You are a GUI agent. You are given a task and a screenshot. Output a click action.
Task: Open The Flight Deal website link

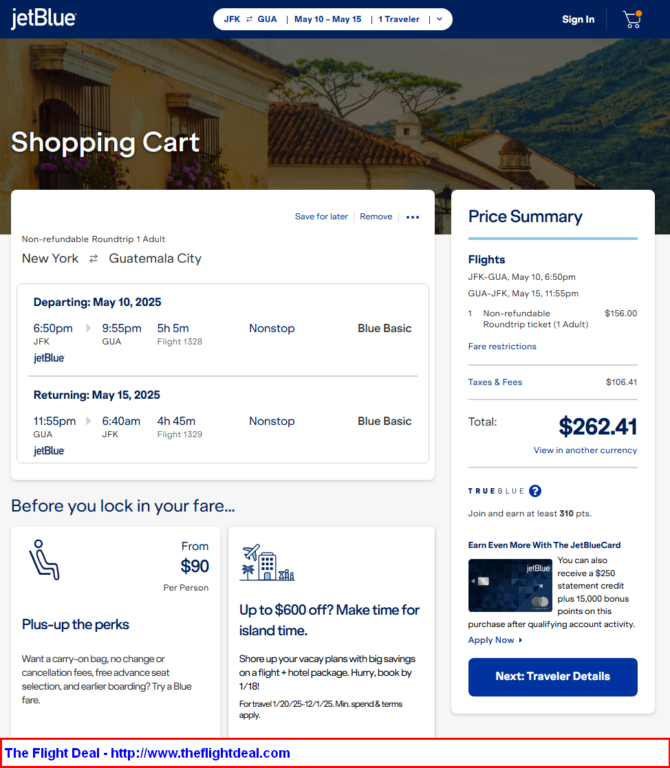147,753
